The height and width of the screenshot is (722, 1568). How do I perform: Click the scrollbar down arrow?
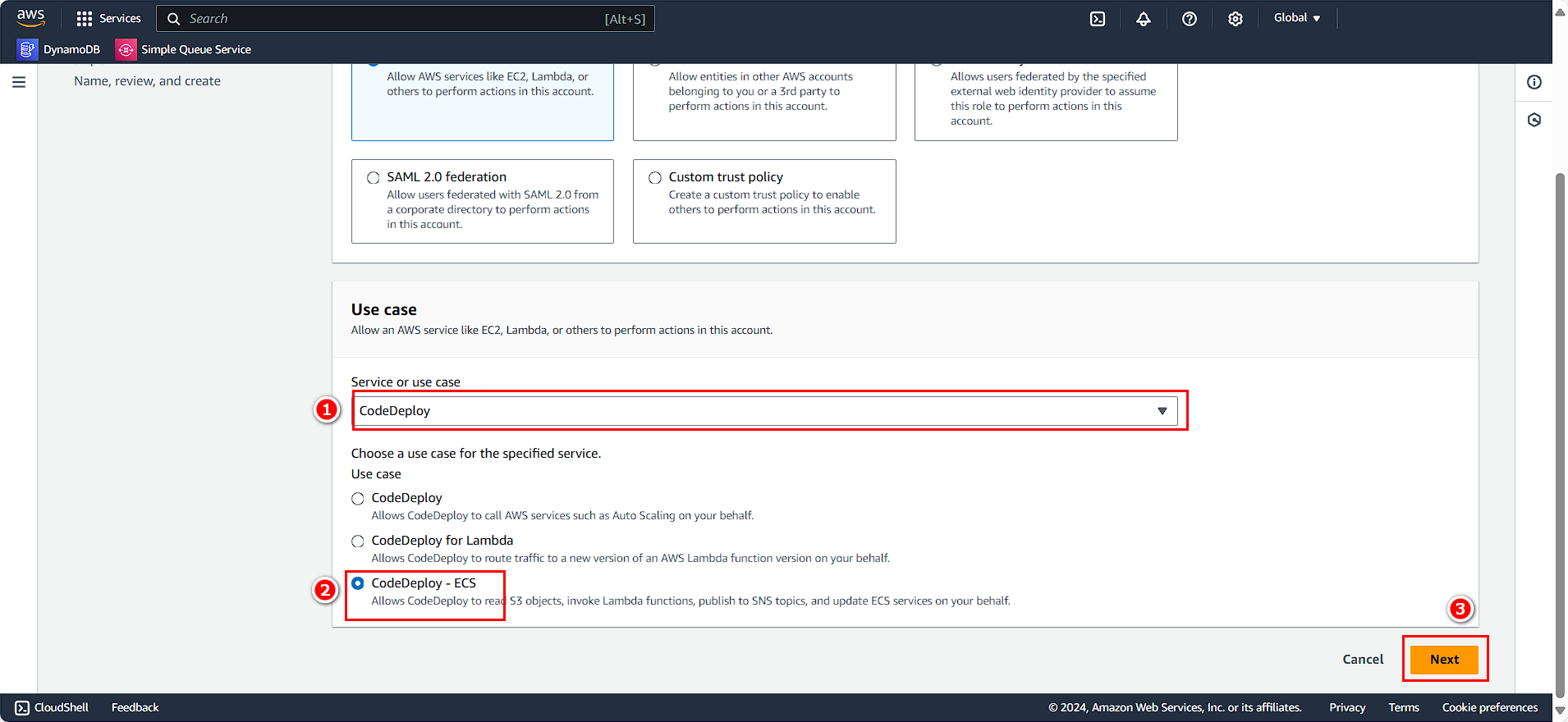click(1560, 711)
